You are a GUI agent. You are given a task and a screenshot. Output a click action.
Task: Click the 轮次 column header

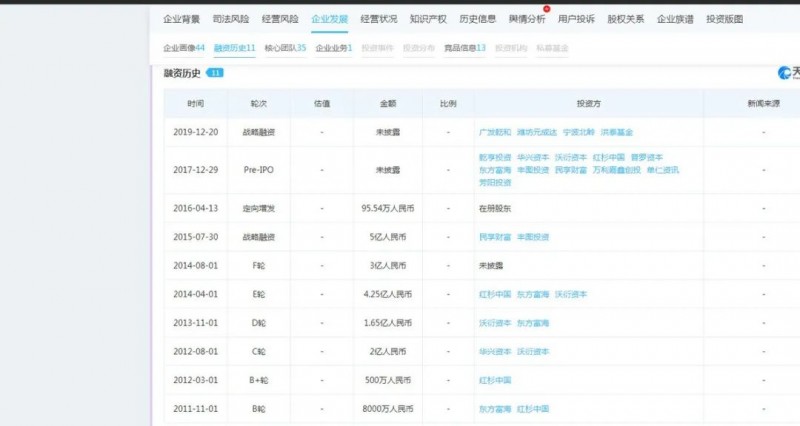(x=259, y=104)
